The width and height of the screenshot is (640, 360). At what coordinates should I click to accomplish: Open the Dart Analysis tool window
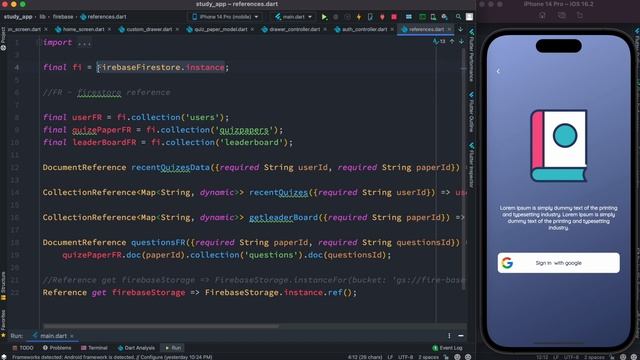click(136, 348)
